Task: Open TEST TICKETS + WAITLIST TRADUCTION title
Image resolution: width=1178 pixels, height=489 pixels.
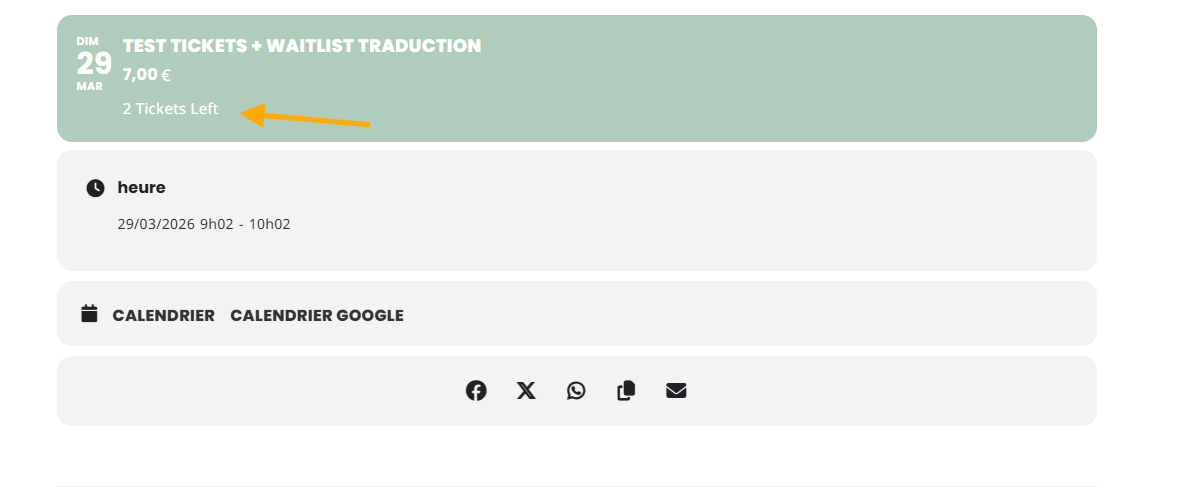Action: pyautogui.click(x=302, y=46)
